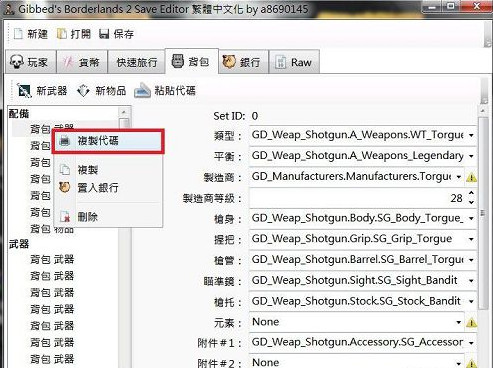The image size is (493, 368).
Task: Click the 新建 new file icon
Action: point(18,33)
